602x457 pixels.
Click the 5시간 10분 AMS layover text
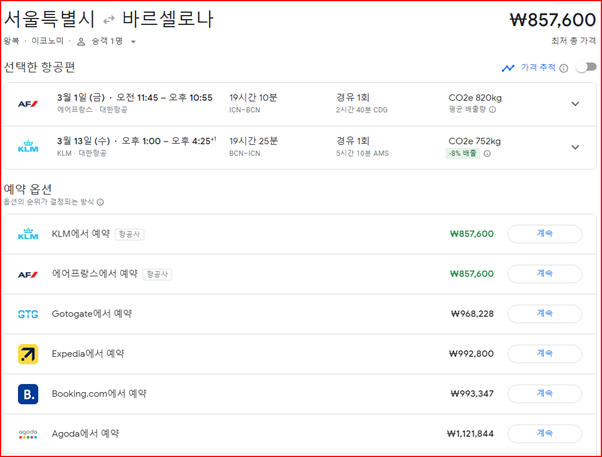362,153
